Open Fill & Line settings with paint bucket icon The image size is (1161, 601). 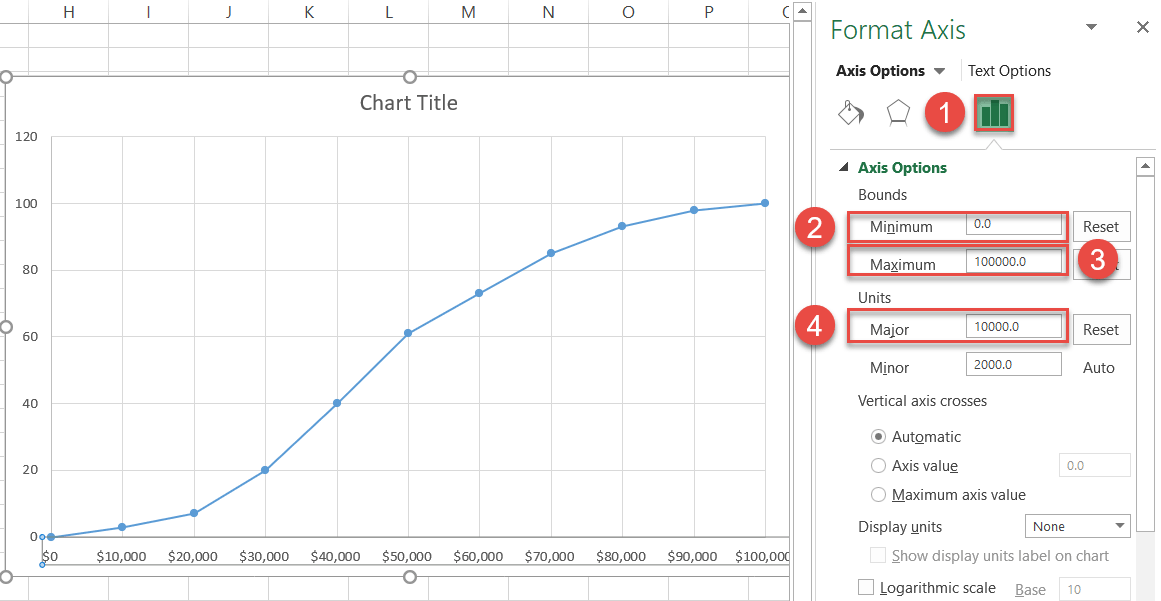pos(850,113)
